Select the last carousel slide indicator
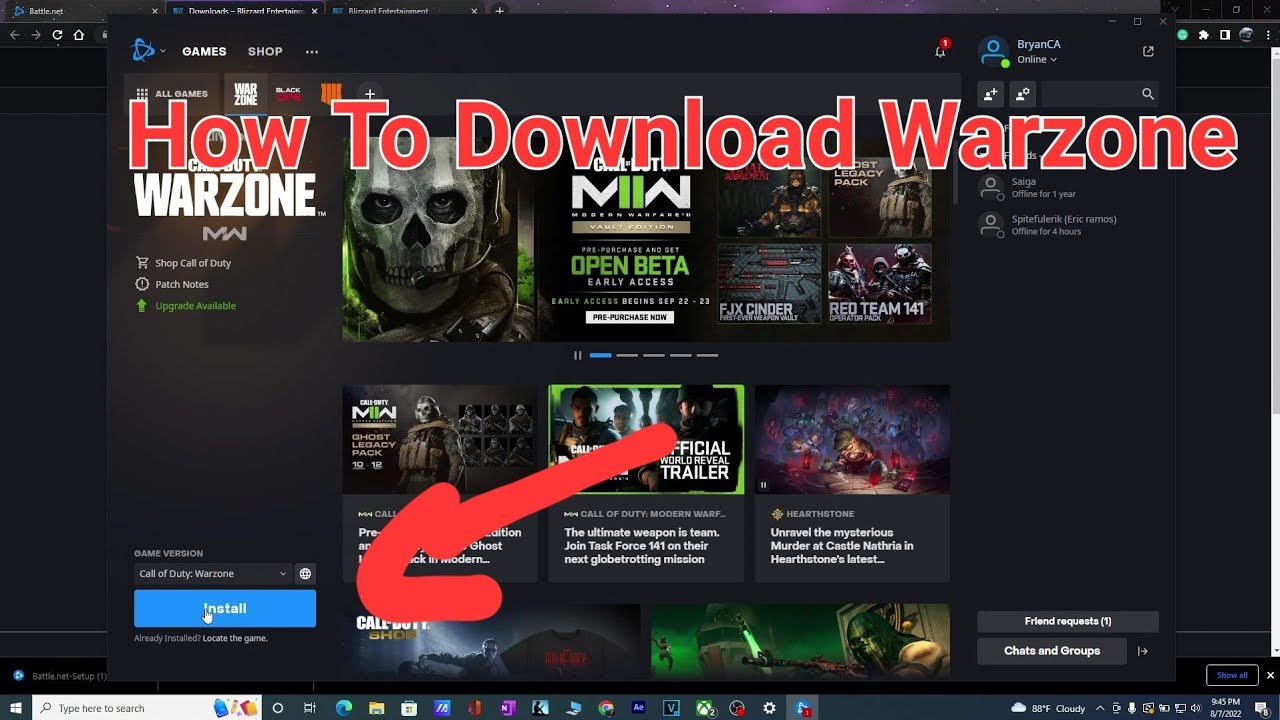This screenshot has height=720, width=1280. click(x=707, y=355)
